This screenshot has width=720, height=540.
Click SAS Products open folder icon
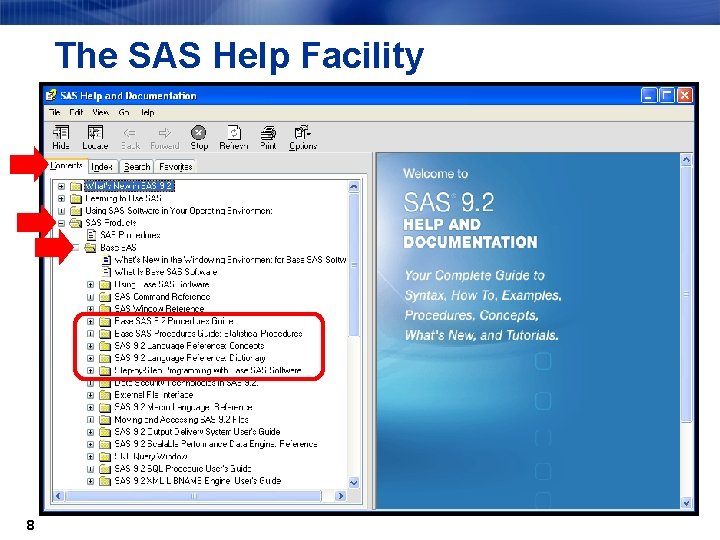point(76,223)
